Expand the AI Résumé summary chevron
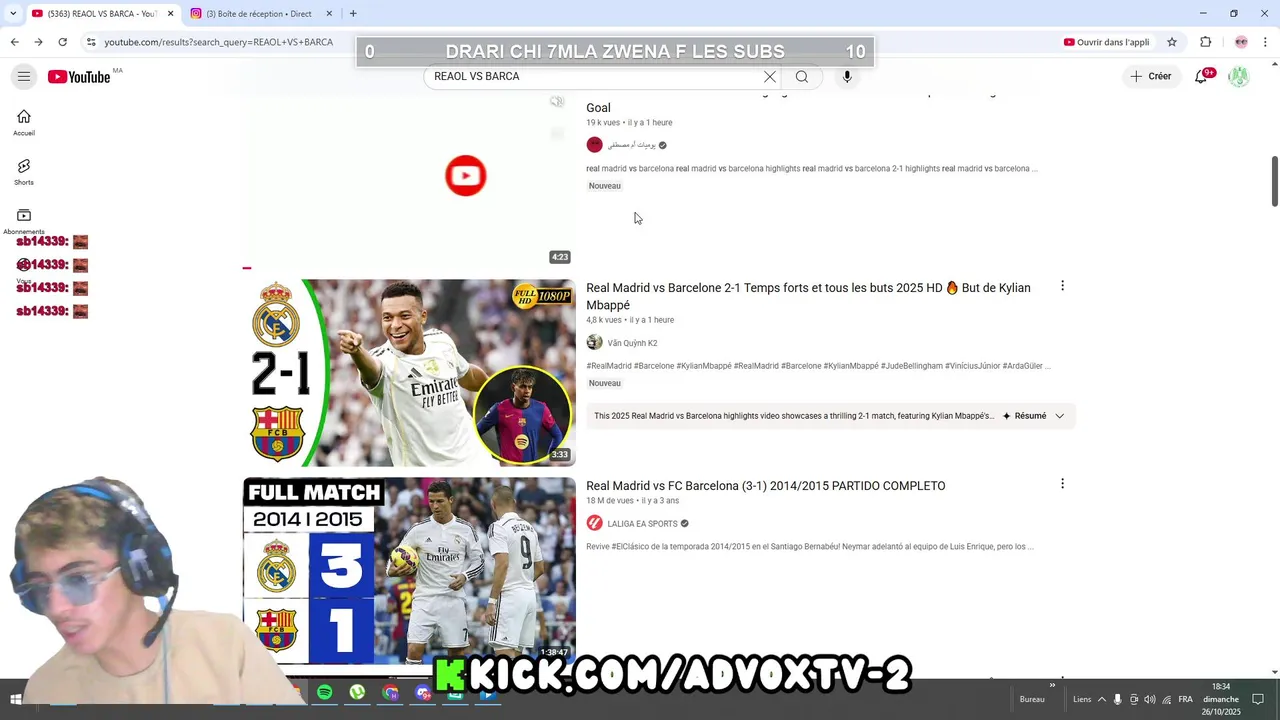The height and width of the screenshot is (720, 1280). tap(1059, 416)
